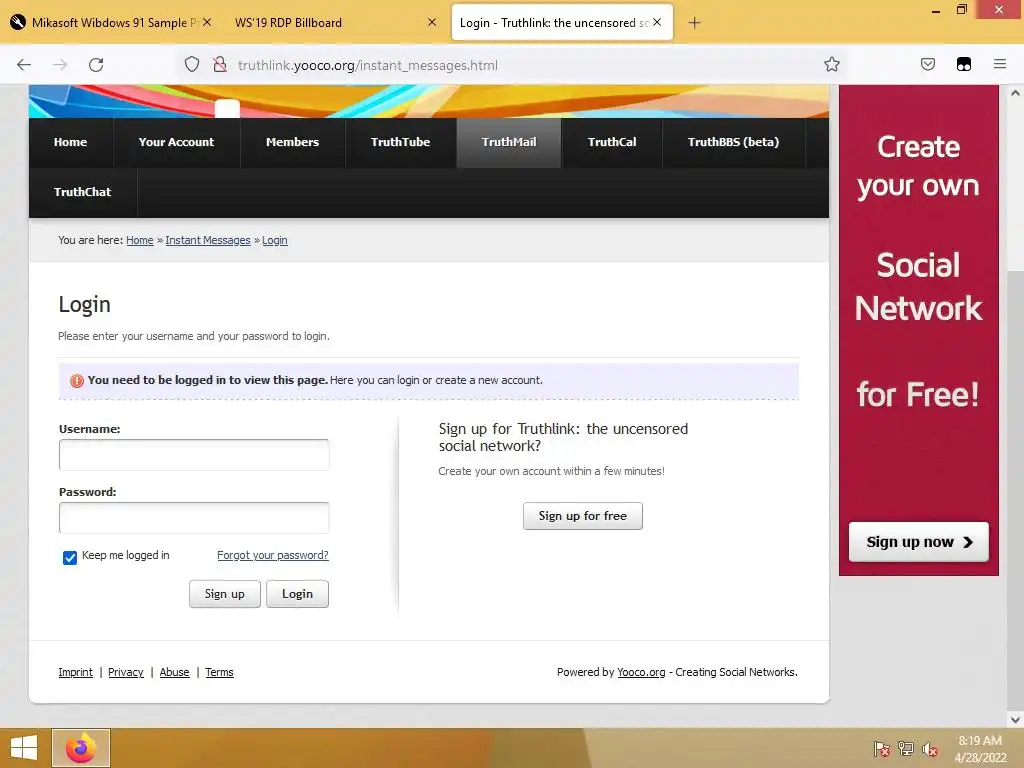Reload the current page
Screen dimensions: 1024x768
pos(96,65)
